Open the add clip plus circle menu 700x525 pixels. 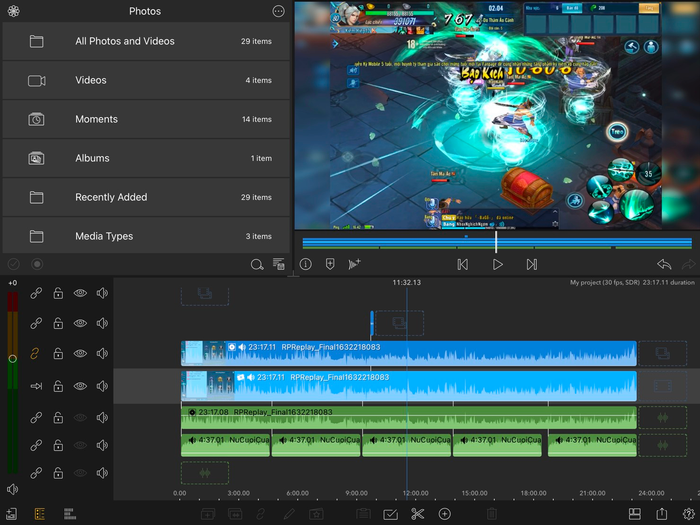pyautogui.click(x=445, y=514)
